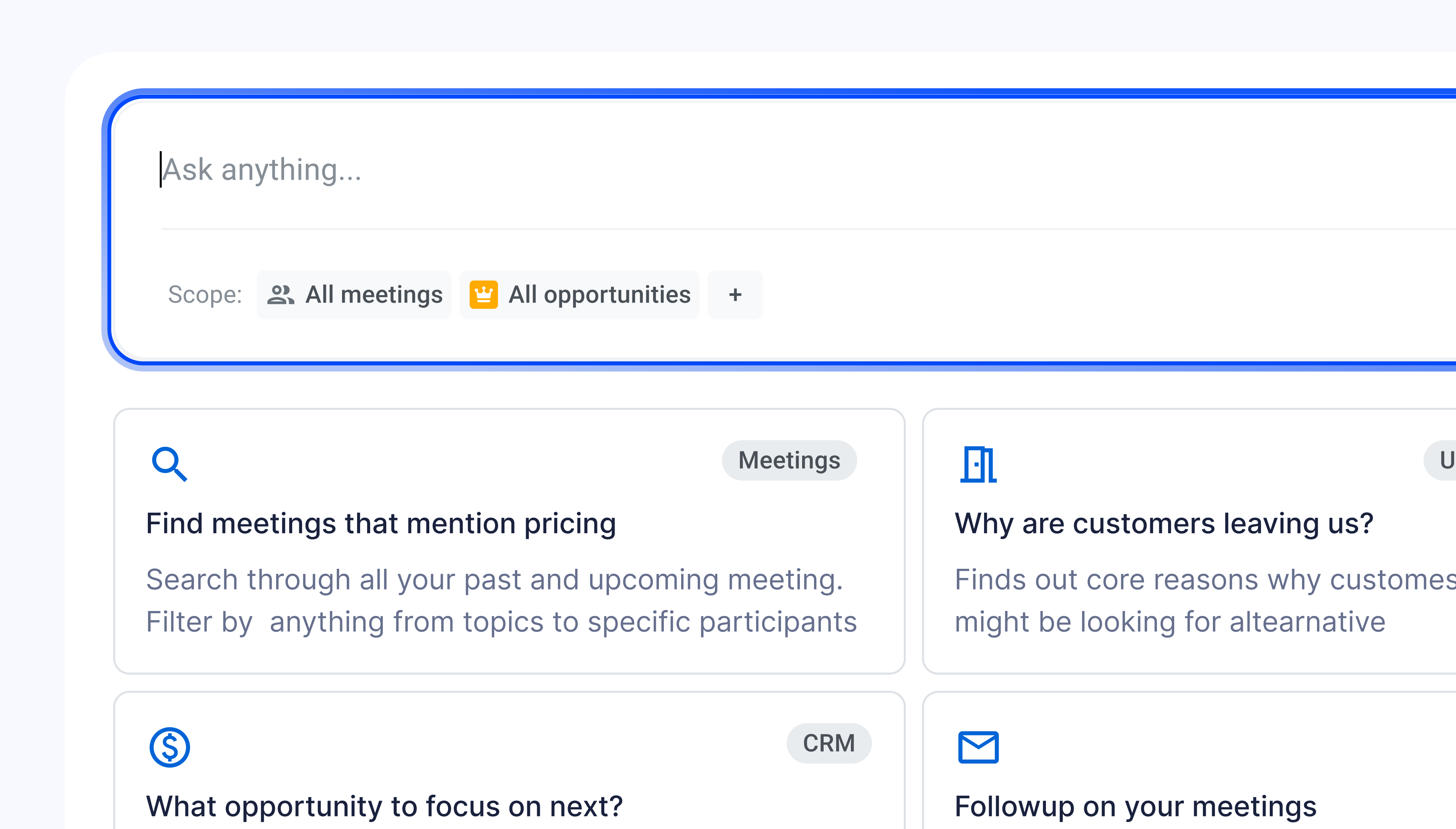Click the door icon on churn card

click(978, 464)
